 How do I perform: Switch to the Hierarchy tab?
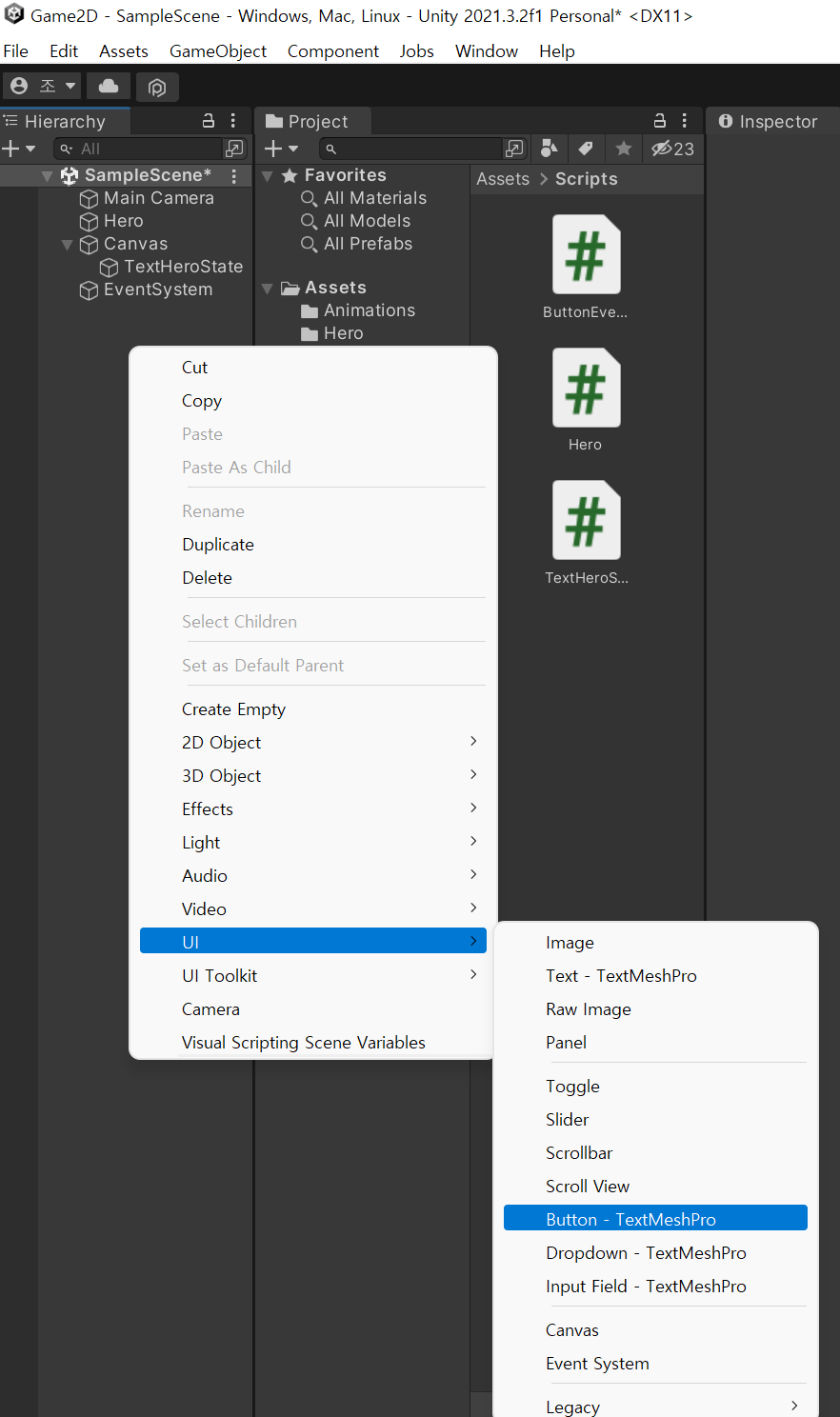tap(64, 121)
